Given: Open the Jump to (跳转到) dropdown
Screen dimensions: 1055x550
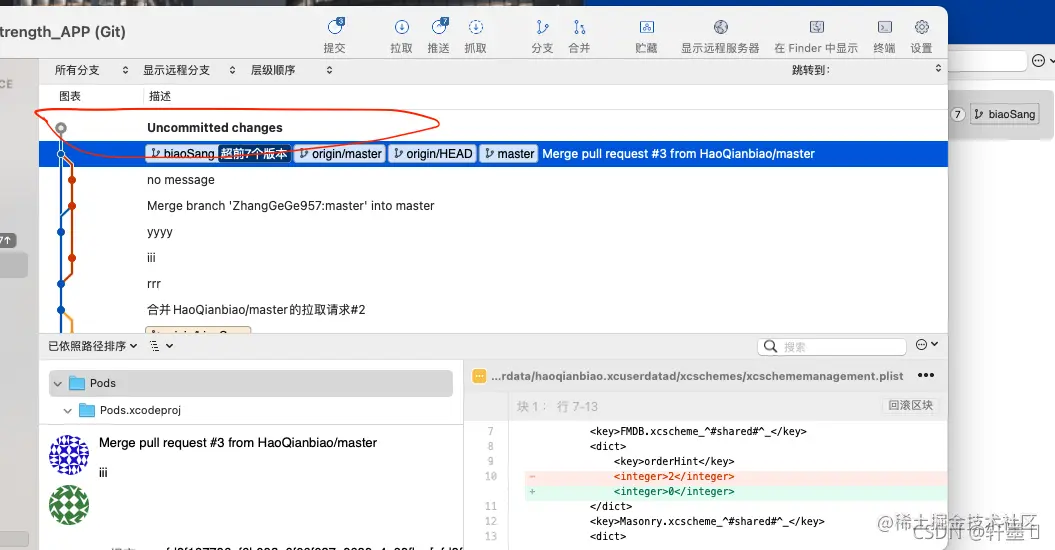Looking at the screenshot, I should tap(867, 70).
